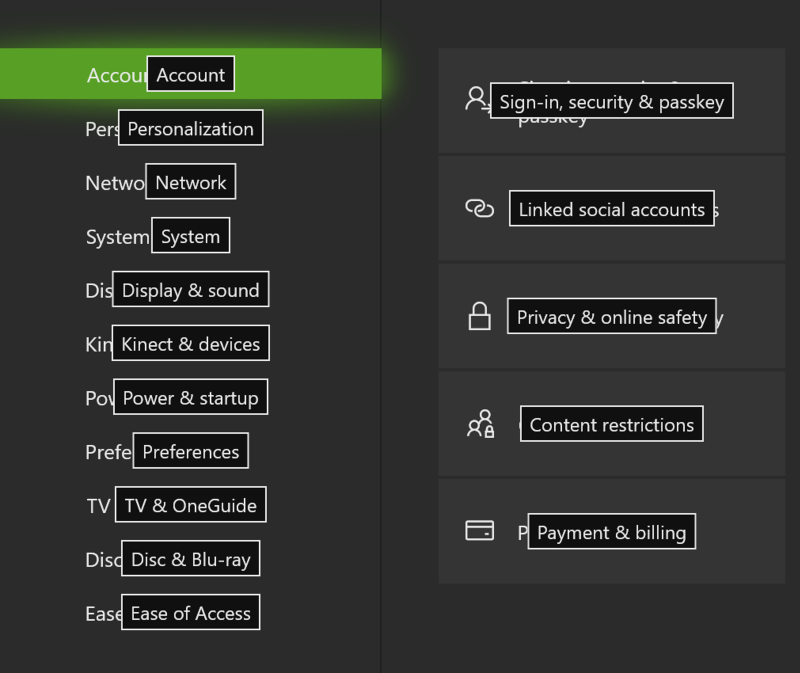Click the padlock privacy icon

coord(480,316)
